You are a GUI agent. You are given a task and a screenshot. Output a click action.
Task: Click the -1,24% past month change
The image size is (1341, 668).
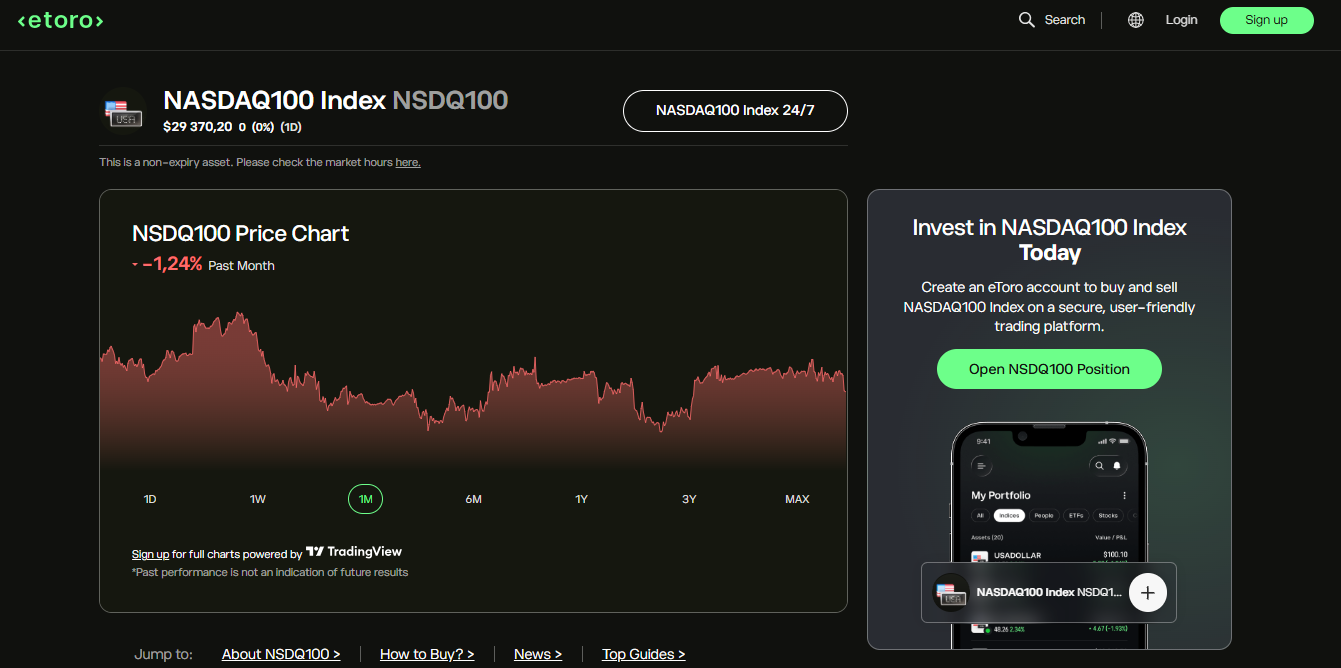coord(172,264)
